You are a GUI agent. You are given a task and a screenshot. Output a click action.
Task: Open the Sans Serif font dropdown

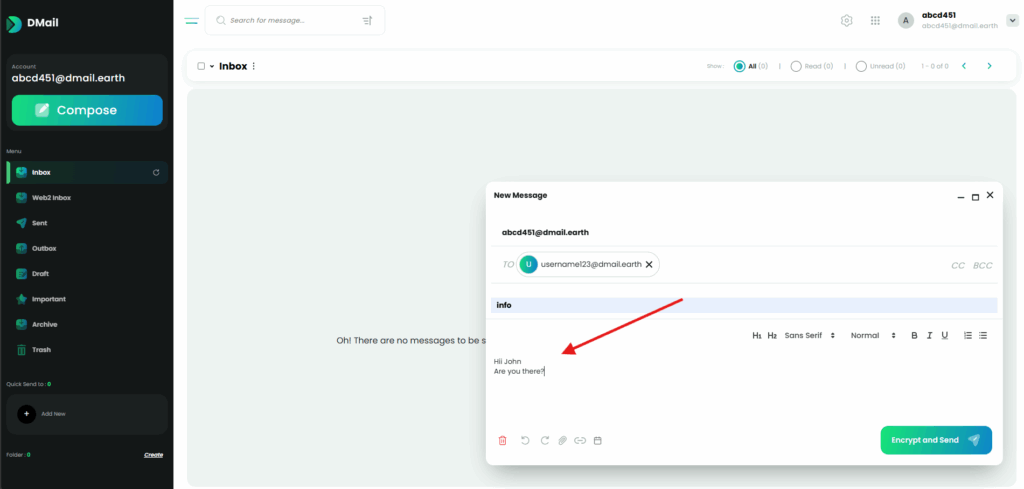810,335
